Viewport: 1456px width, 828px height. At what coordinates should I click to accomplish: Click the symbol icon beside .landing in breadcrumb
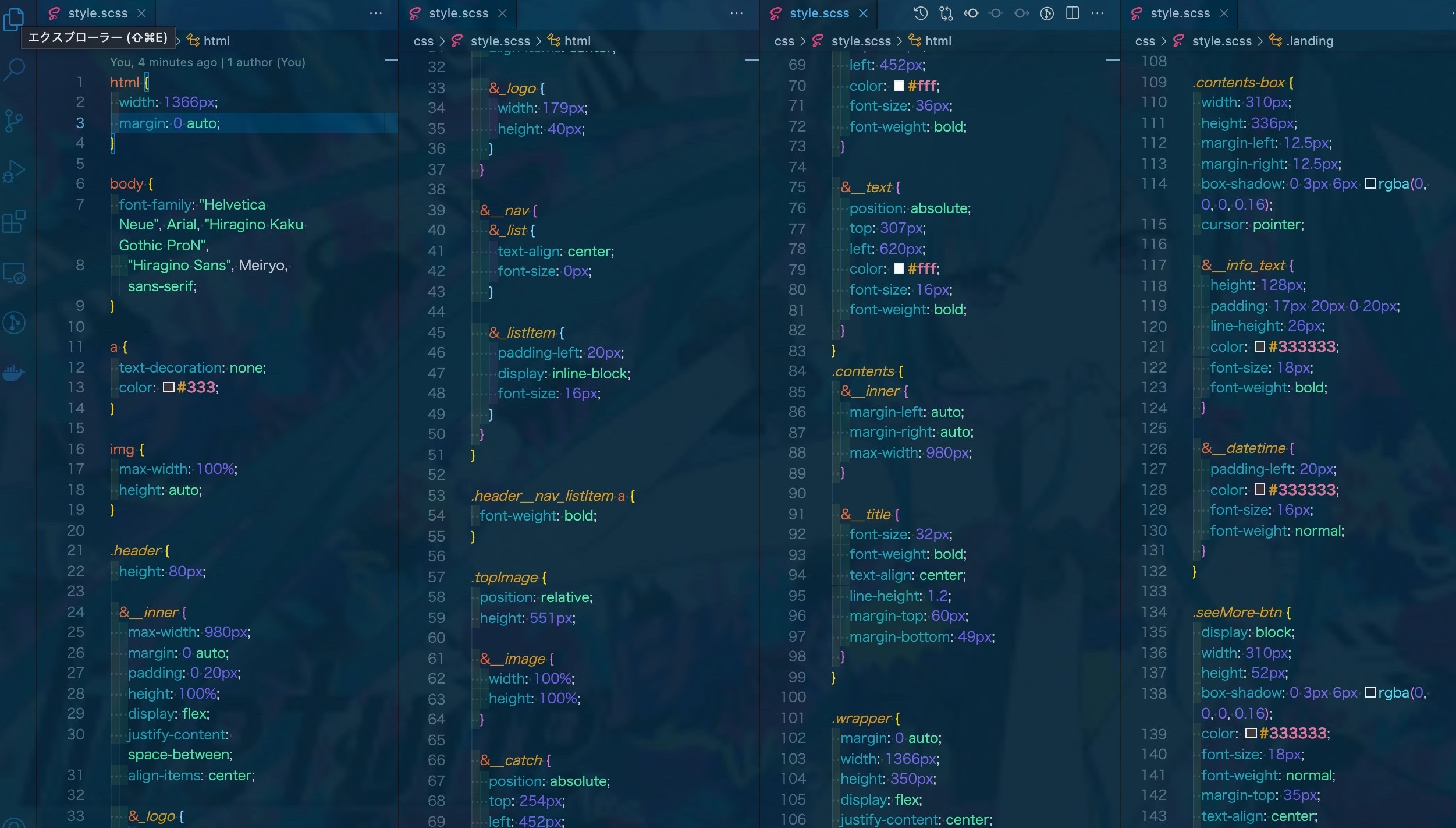point(1276,40)
